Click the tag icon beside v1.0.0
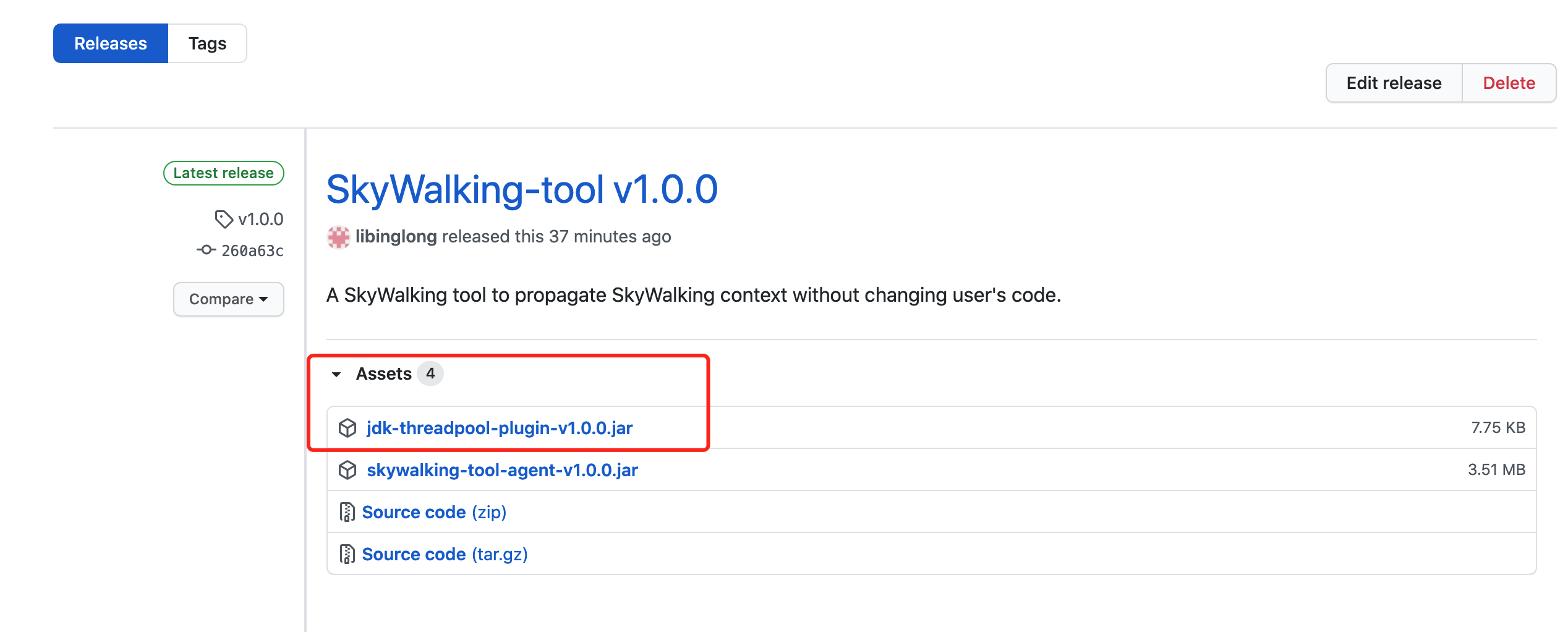Image resolution: width=1568 pixels, height=632 pixels. click(223, 219)
